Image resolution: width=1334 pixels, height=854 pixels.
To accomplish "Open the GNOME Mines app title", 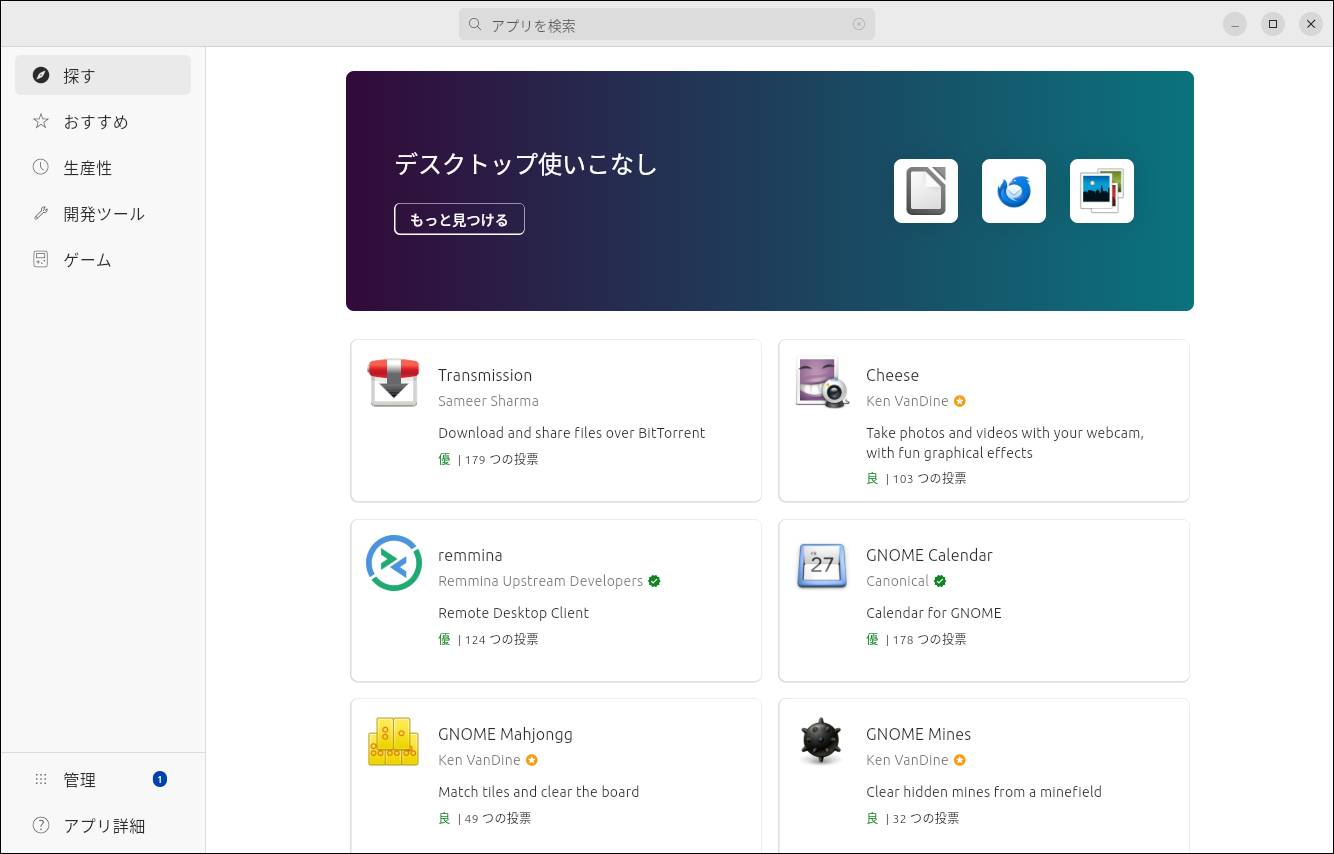I will (x=918, y=734).
